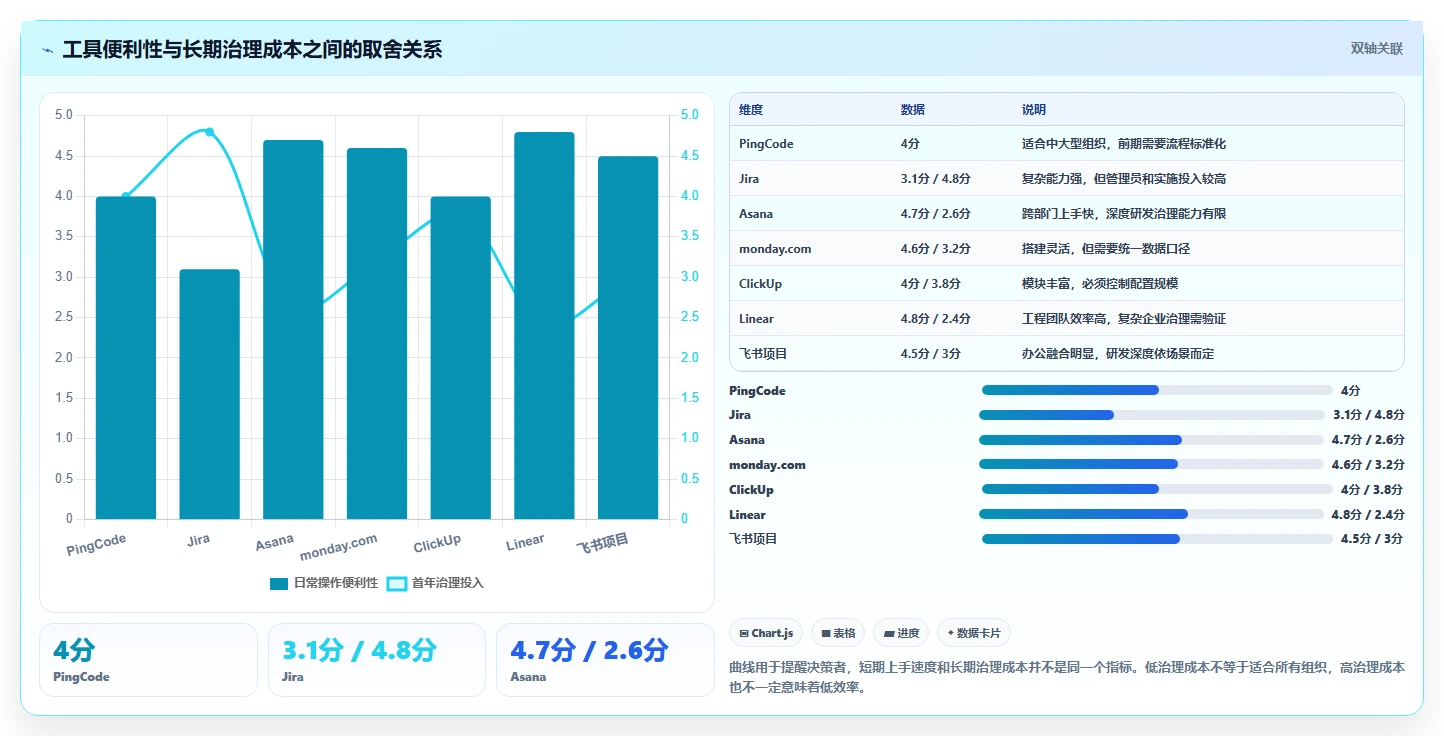
Task: Click the Asana bar in the chart
Action: [x=293, y=330]
